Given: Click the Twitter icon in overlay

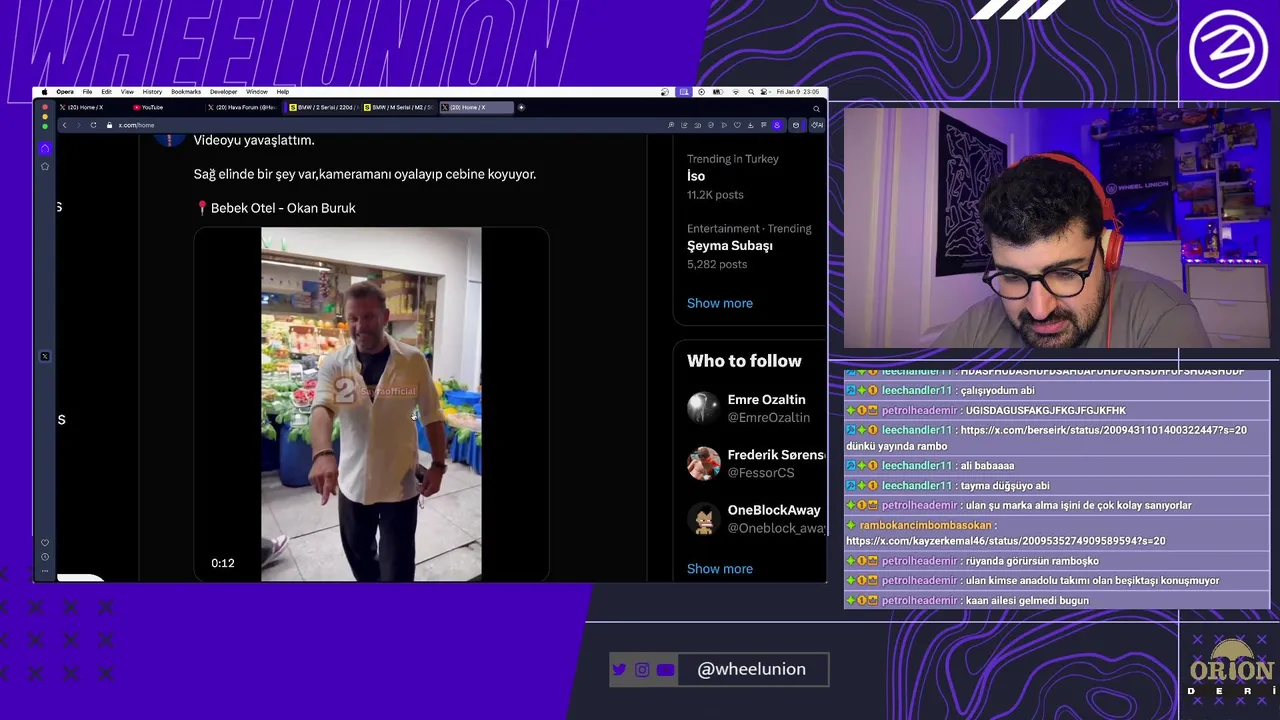Looking at the screenshot, I should [619, 670].
